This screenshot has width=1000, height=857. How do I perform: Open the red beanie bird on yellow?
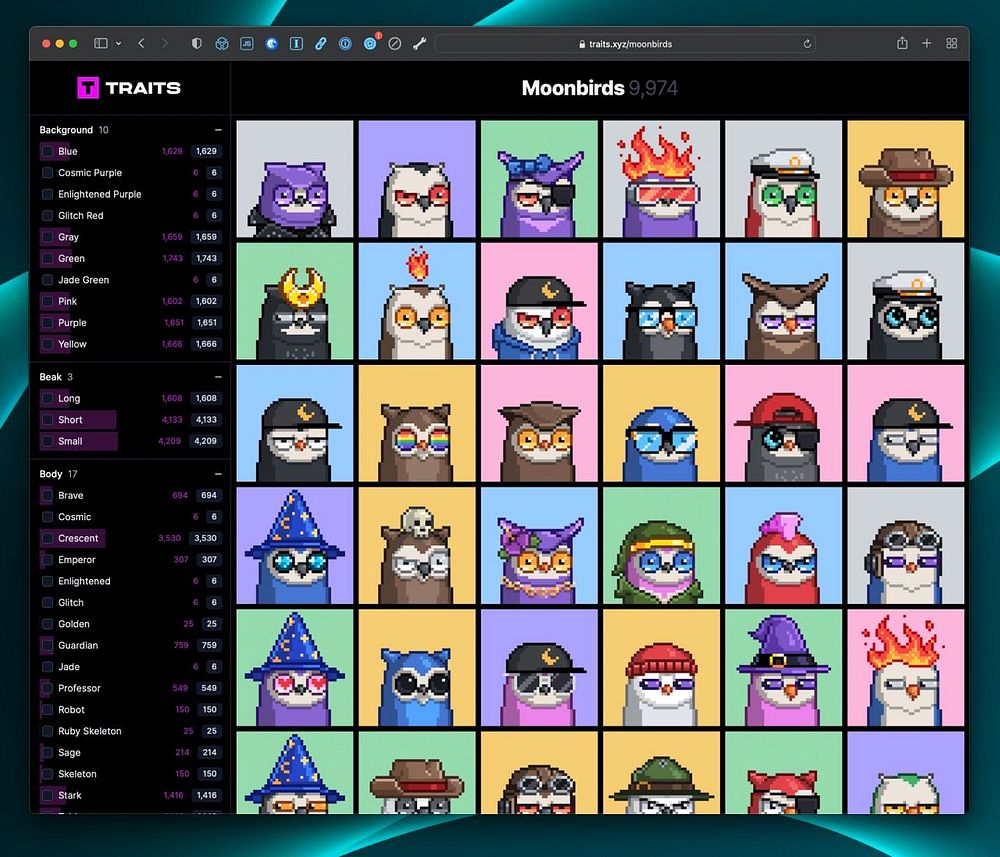[661, 668]
